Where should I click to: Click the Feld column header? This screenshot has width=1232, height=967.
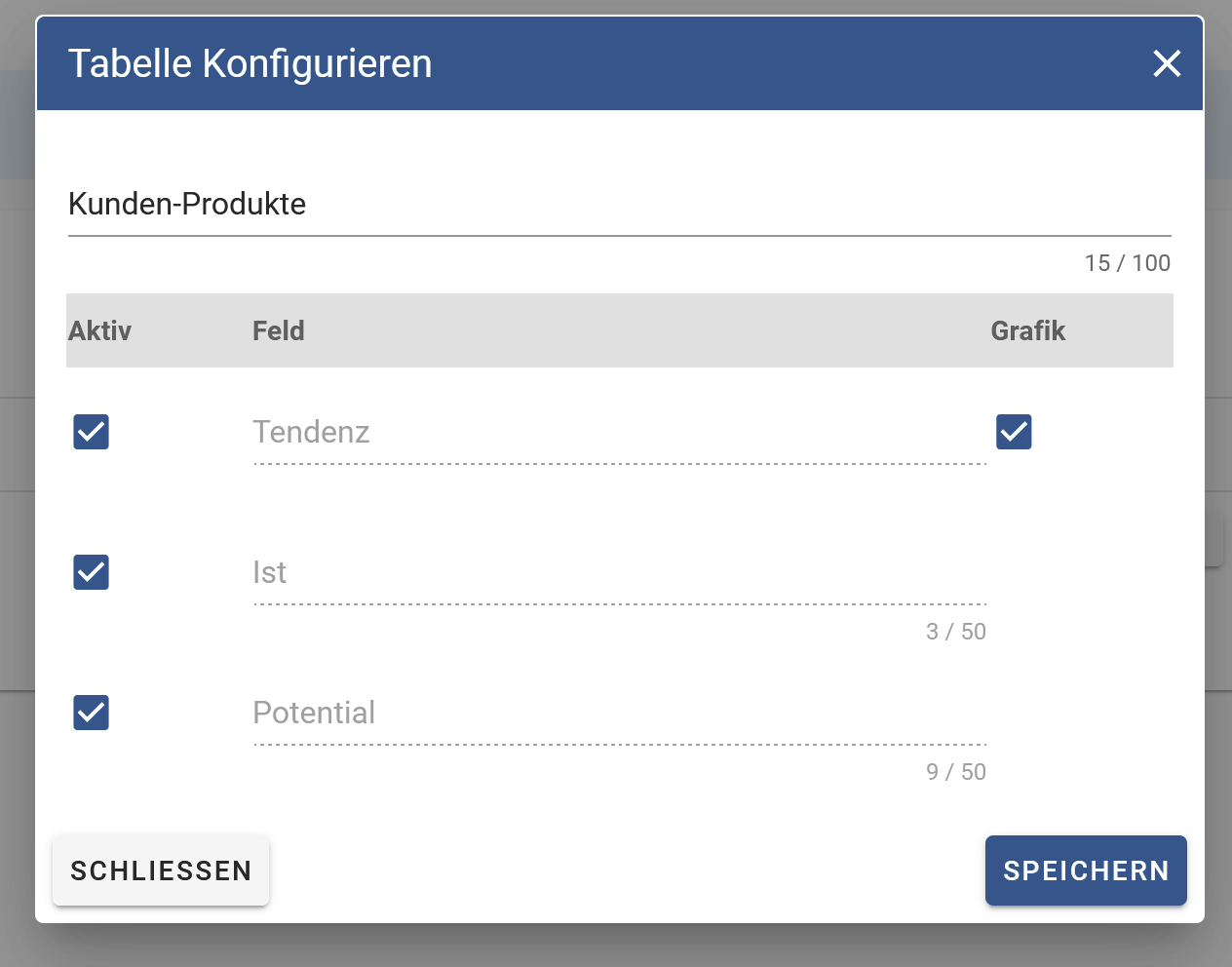pyautogui.click(x=279, y=331)
